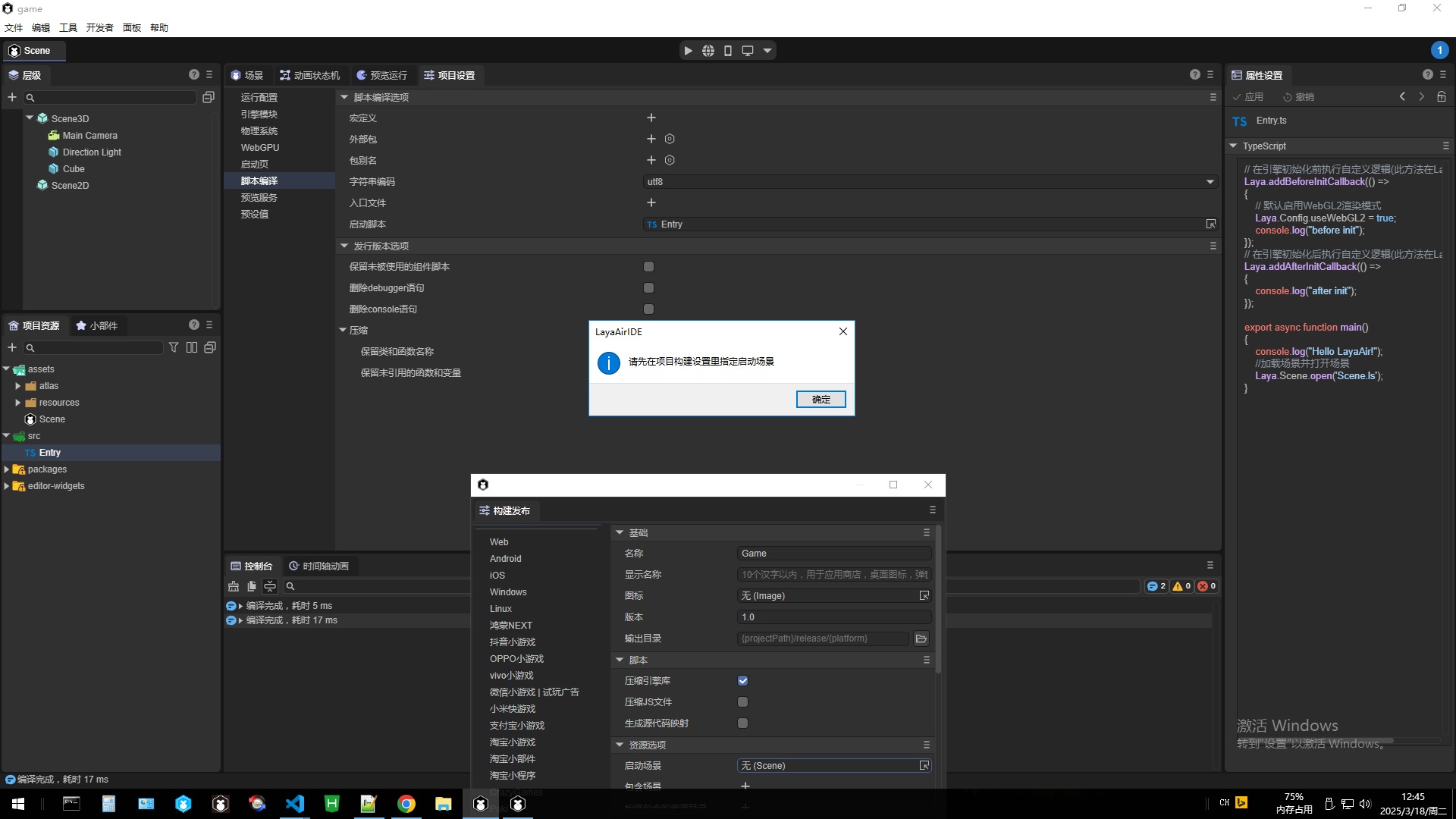This screenshot has height=819, width=1456.
Task: Click the play preview button
Action: pos(688,51)
